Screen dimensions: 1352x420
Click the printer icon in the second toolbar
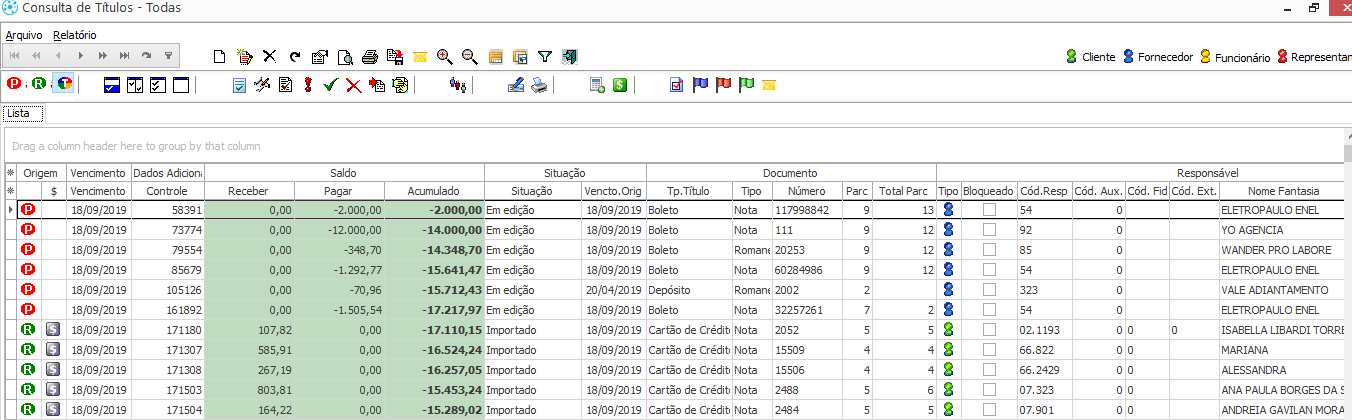pyautogui.click(x=539, y=85)
